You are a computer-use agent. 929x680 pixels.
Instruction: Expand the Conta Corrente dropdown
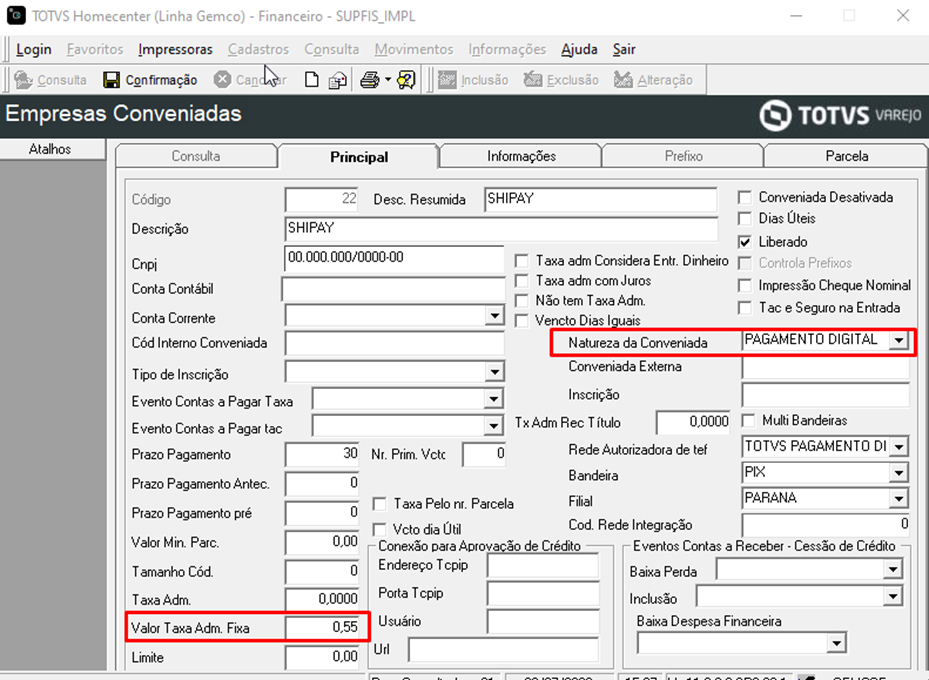494,316
